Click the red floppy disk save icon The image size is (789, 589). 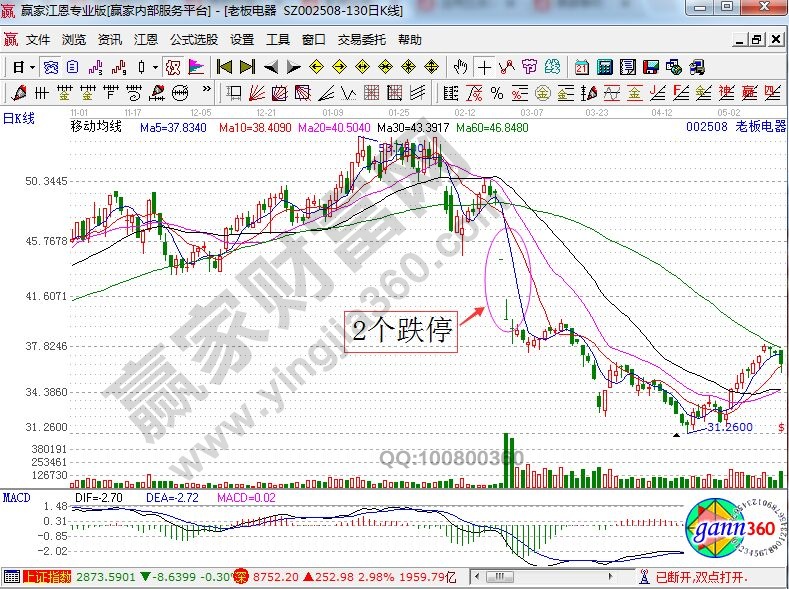click(651, 67)
